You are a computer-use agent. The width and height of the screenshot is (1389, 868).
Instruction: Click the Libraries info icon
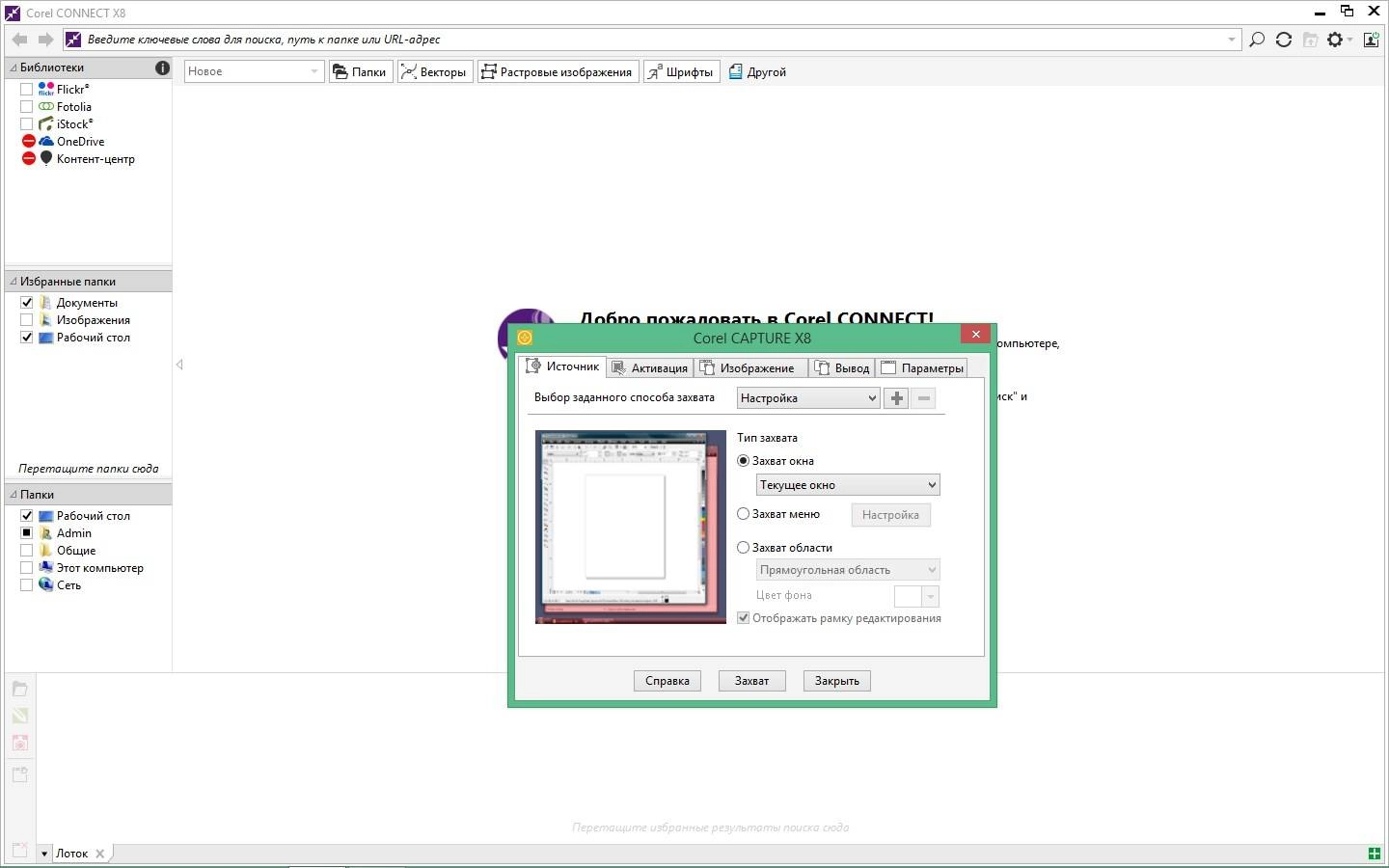[x=162, y=68]
